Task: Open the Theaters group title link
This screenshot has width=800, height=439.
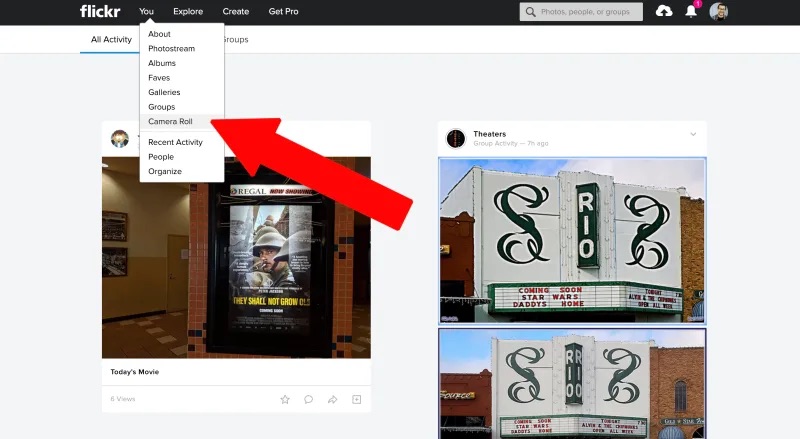Action: pos(490,134)
